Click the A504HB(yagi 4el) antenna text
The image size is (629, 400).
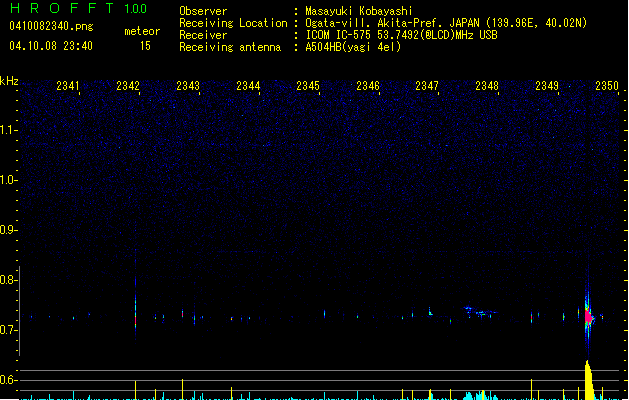[x=353, y=47]
